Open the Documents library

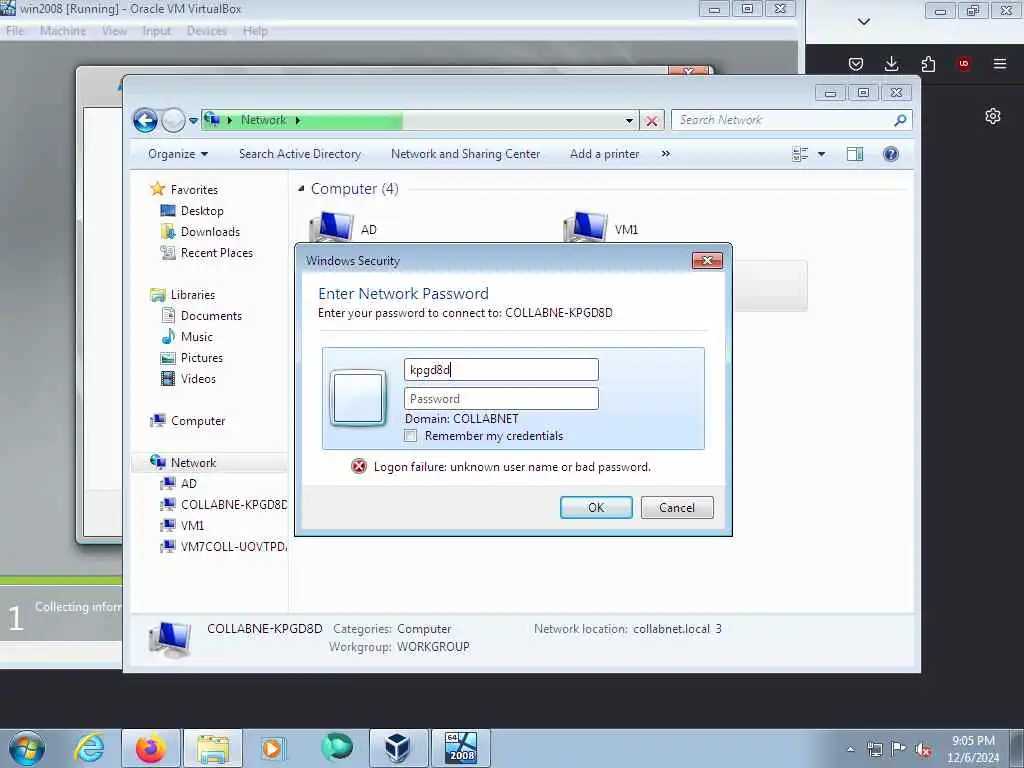coord(211,316)
